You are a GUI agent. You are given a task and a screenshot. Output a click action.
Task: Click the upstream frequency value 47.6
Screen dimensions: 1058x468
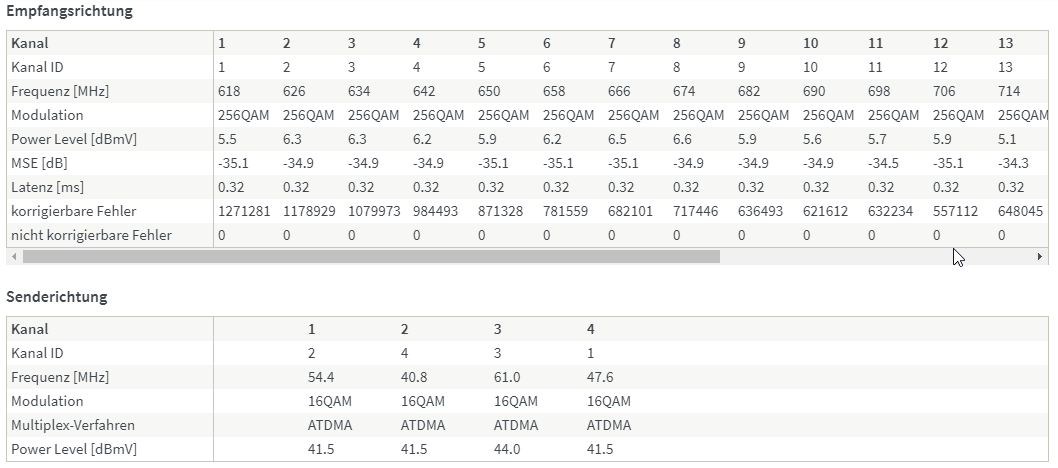601,377
